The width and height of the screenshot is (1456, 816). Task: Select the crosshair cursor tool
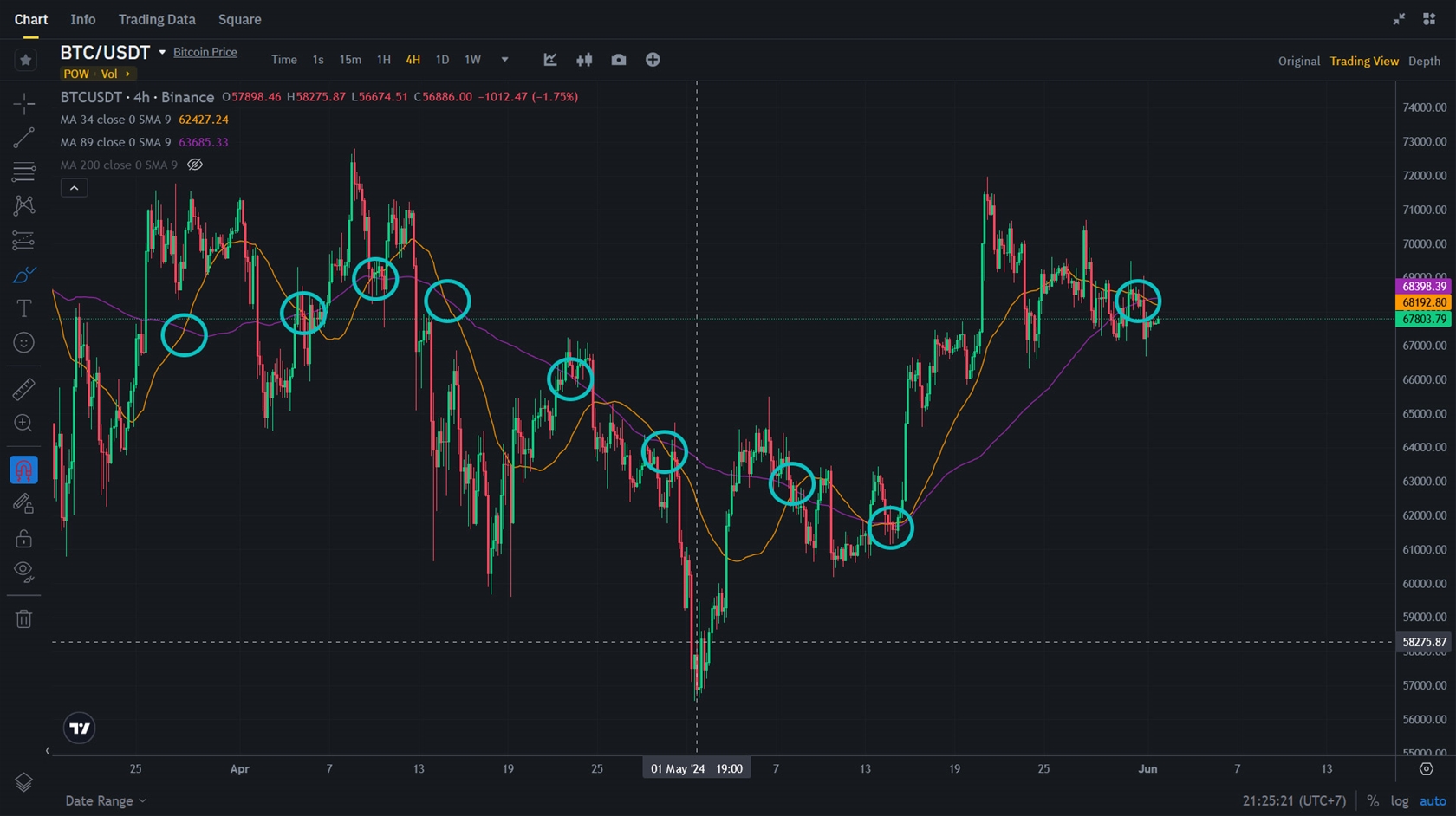coord(24,104)
